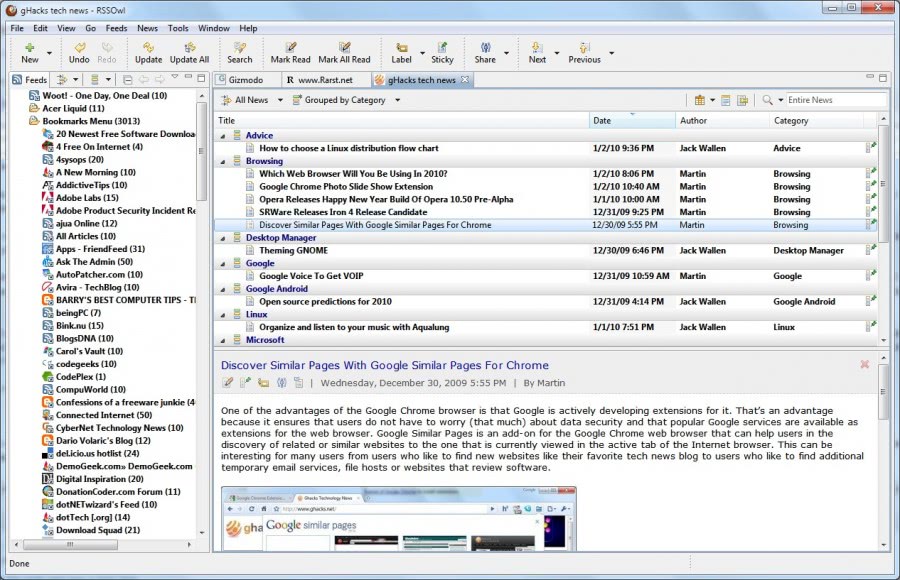Switch to the Gizmodo tab
The width and height of the screenshot is (900, 580).
[x=246, y=79]
